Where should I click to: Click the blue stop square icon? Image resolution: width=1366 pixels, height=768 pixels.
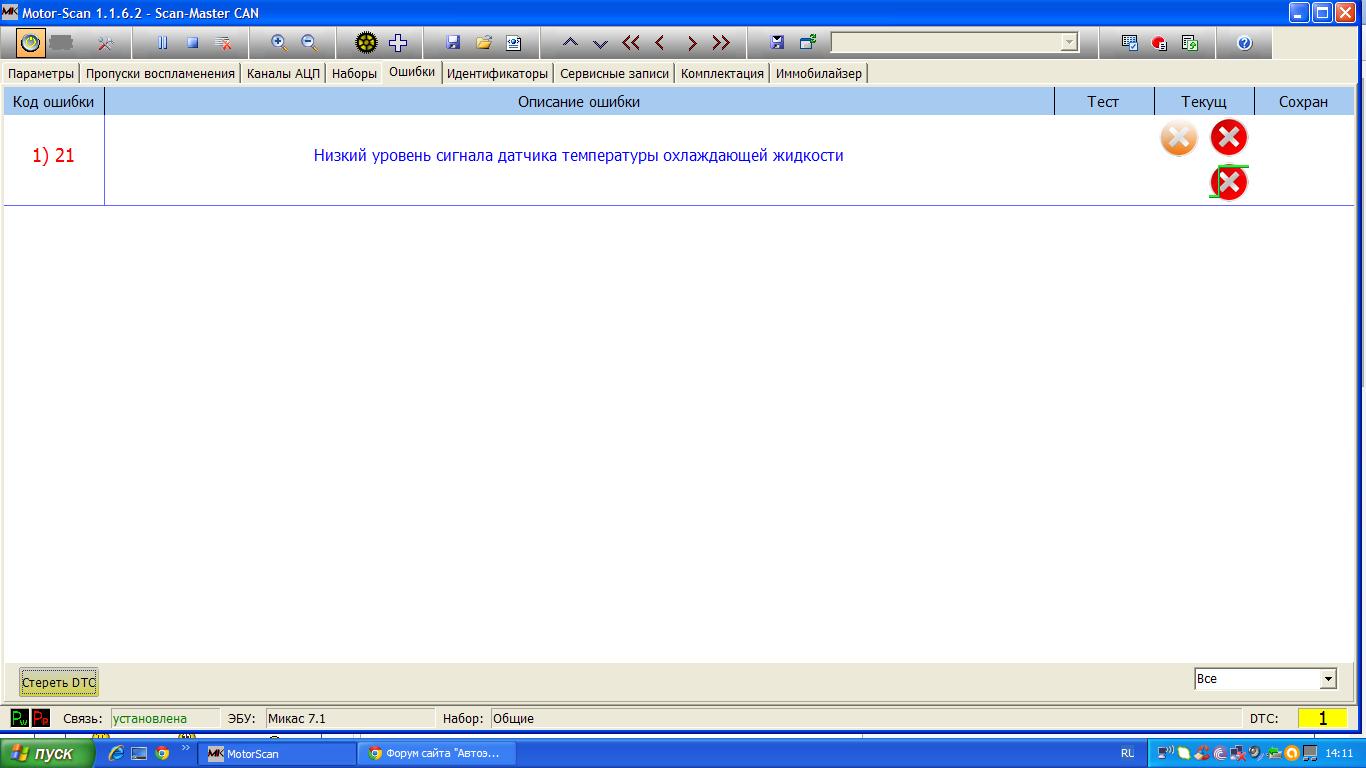[193, 43]
